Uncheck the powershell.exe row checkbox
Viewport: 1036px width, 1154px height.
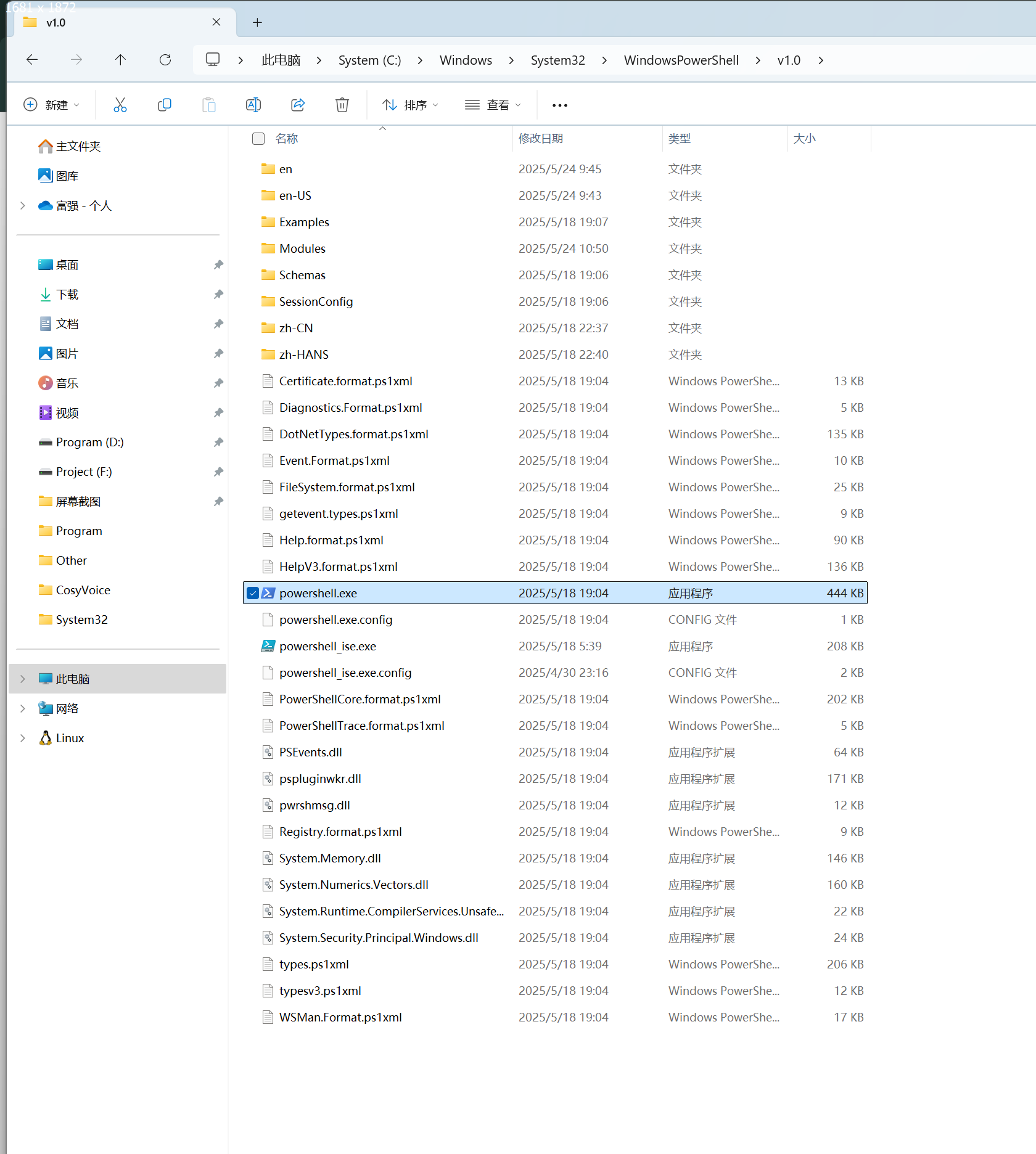point(253,593)
